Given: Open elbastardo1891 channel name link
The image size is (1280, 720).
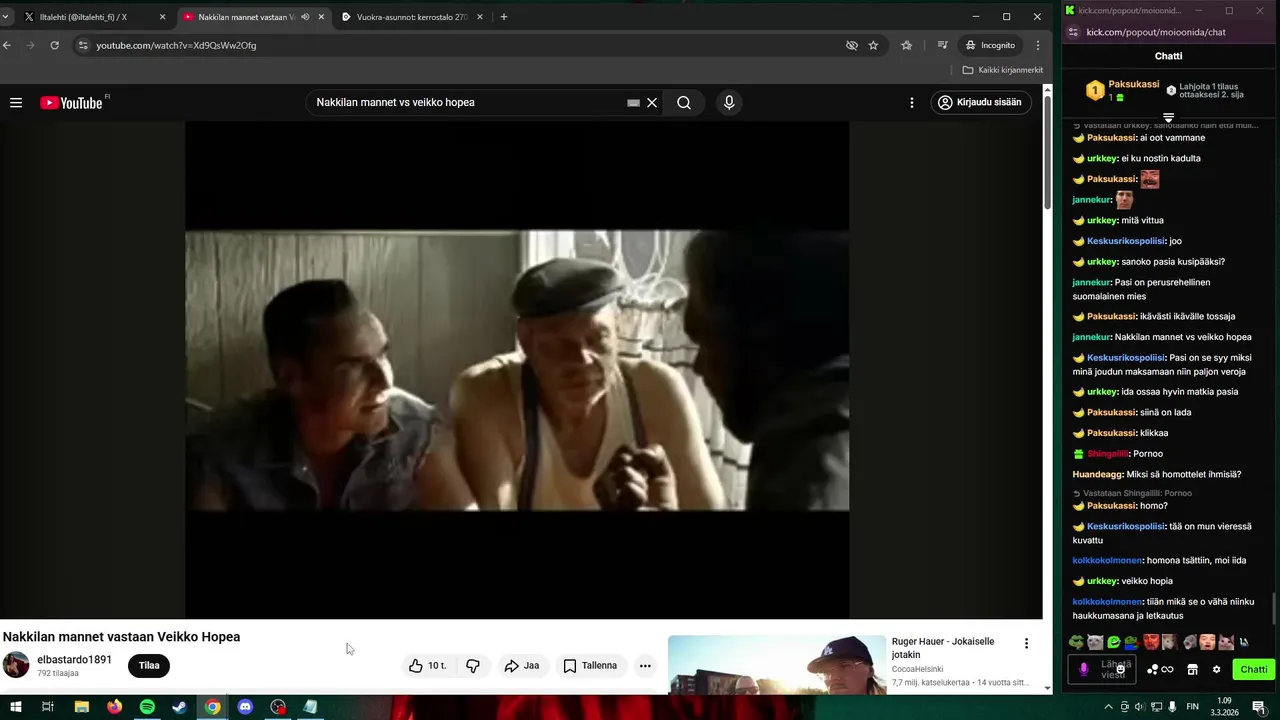Looking at the screenshot, I should tap(74, 660).
